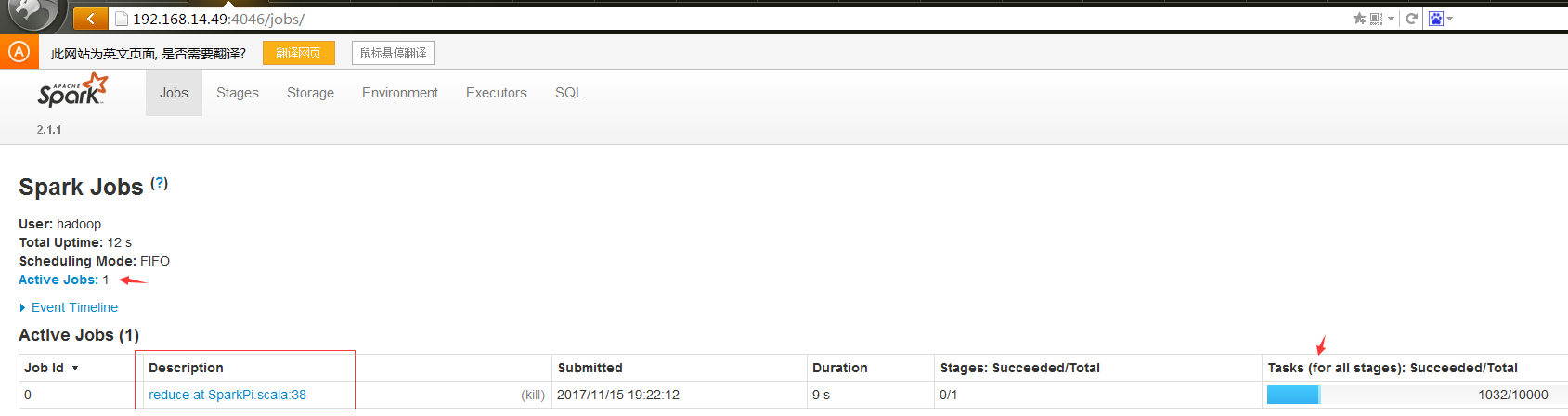Open dropdown arrow next to the QR icon
The image size is (1568, 416).
click(1391, 19)
